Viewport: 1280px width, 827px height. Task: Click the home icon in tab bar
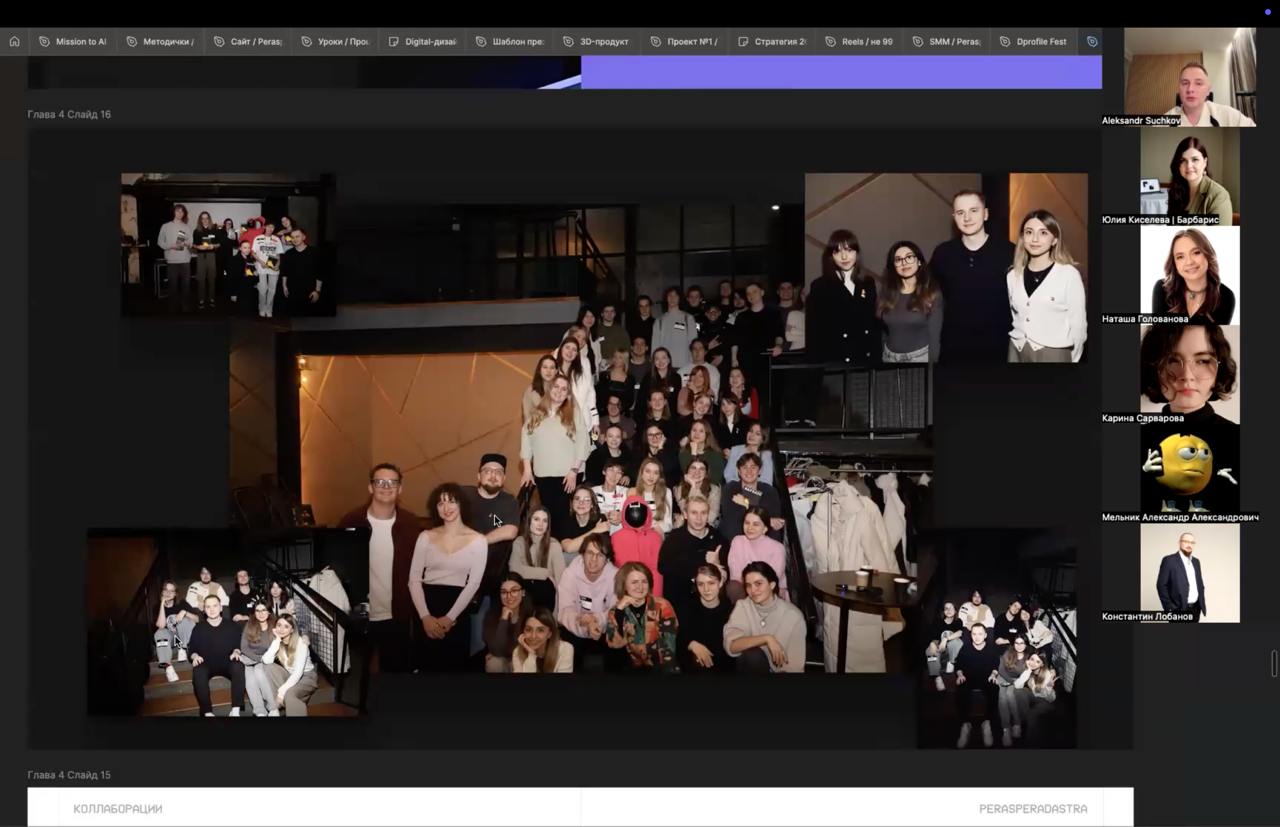click(14, 42)
